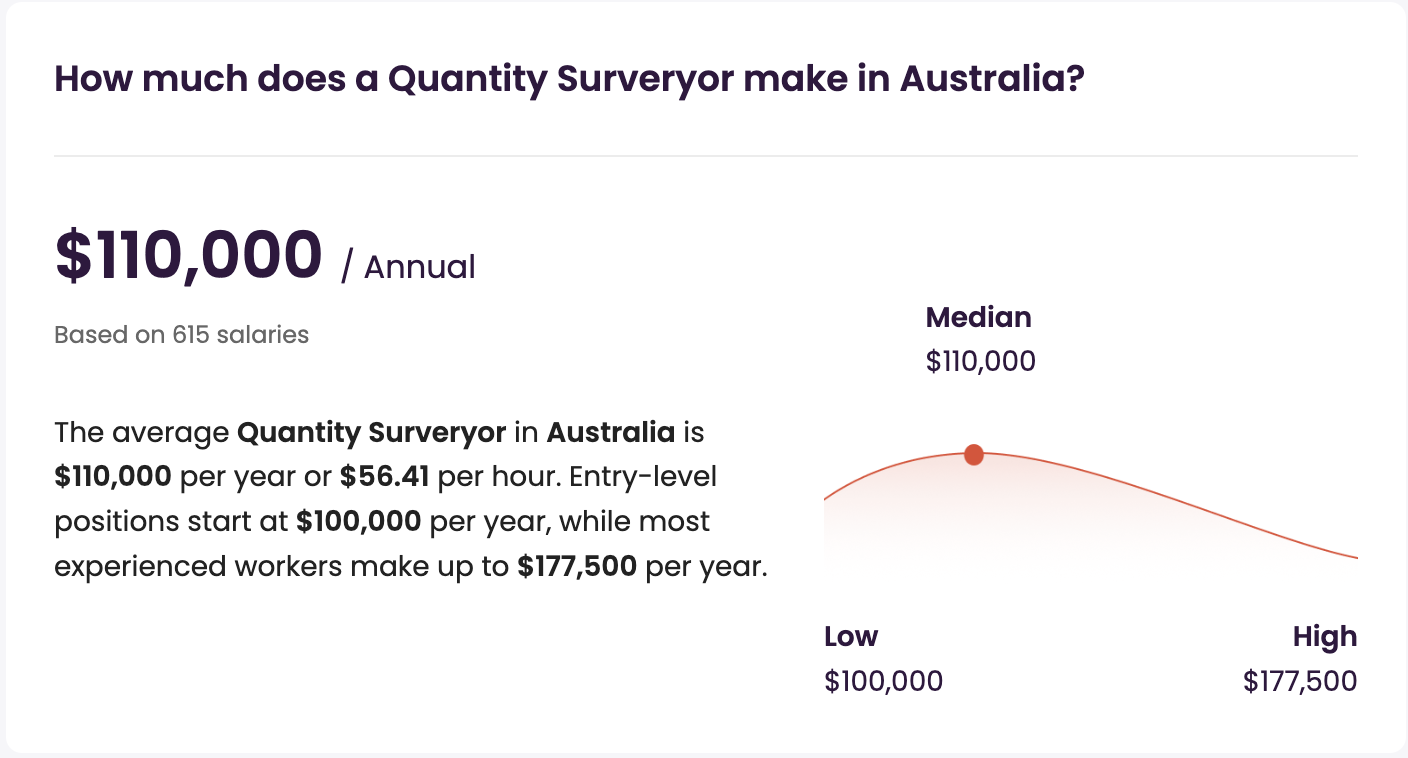Viewport: 1408px width, 758px height.
Task: Click the $110,000 value under Median
Action: 980,361
